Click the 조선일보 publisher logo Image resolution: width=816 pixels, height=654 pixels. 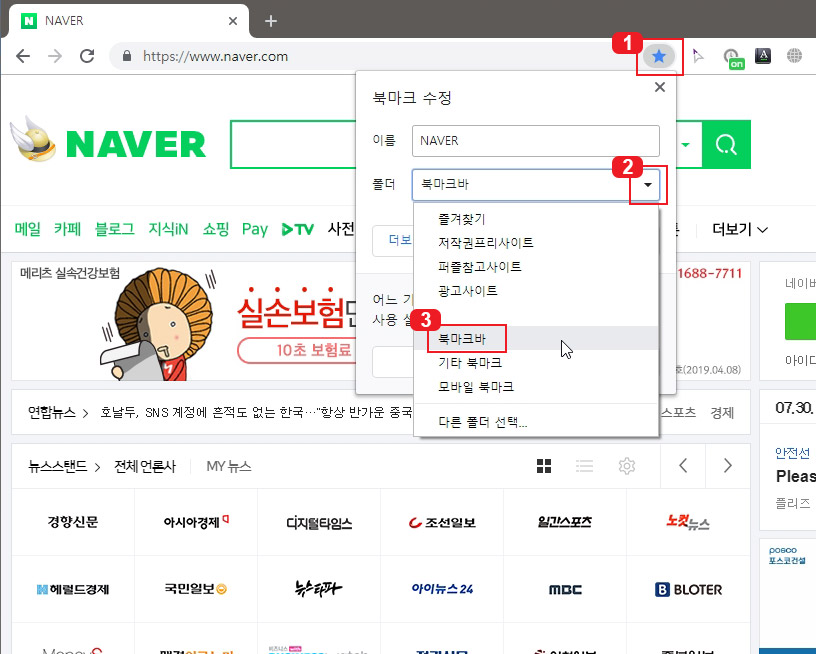pyautogui.click(x=442, y=522)
